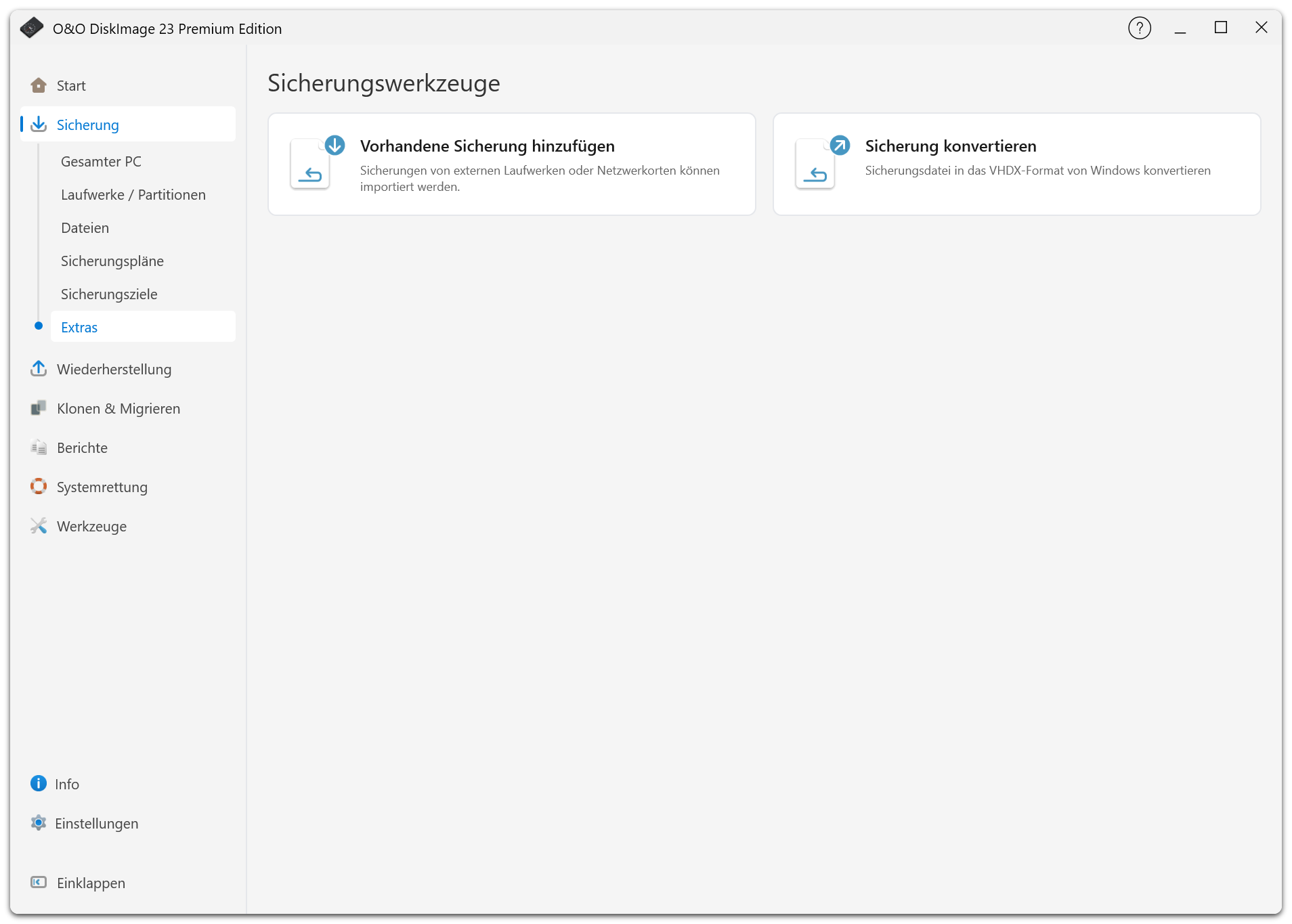Maximize the DiskImage window
Image resolution: width=1292 pixels, height=924 pixels.
(1221, 27)
